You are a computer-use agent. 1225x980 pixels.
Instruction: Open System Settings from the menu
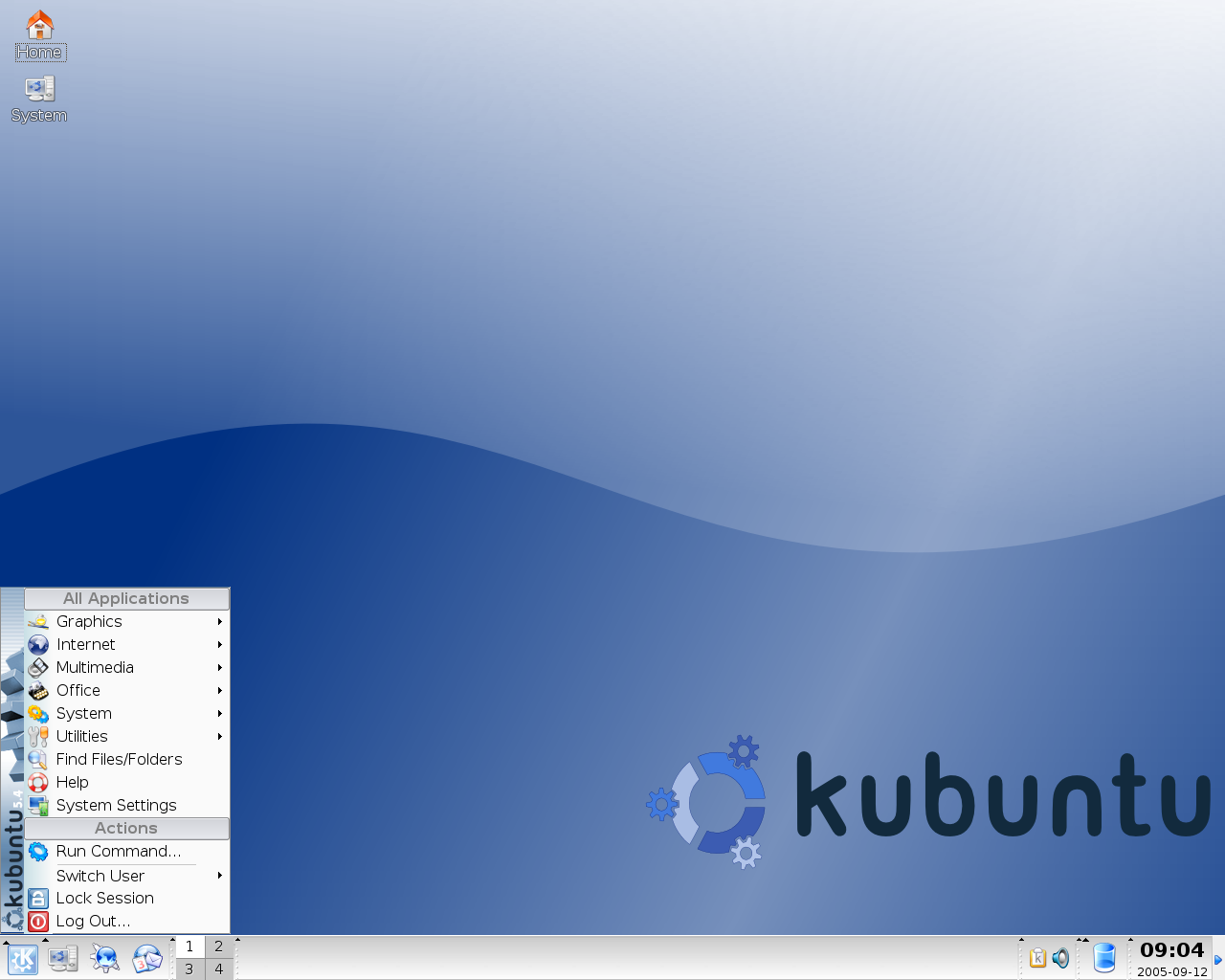(126, 805)
